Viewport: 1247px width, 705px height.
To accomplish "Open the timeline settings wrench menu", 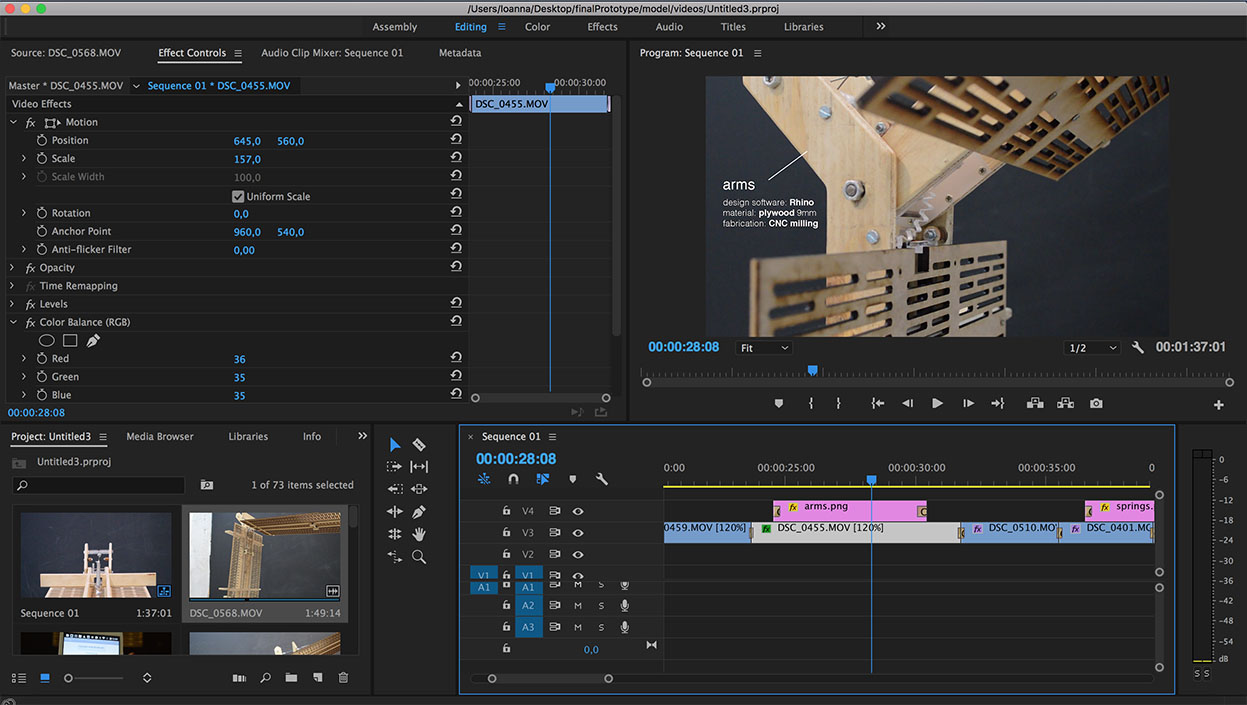I will click(x=601, y=479).
